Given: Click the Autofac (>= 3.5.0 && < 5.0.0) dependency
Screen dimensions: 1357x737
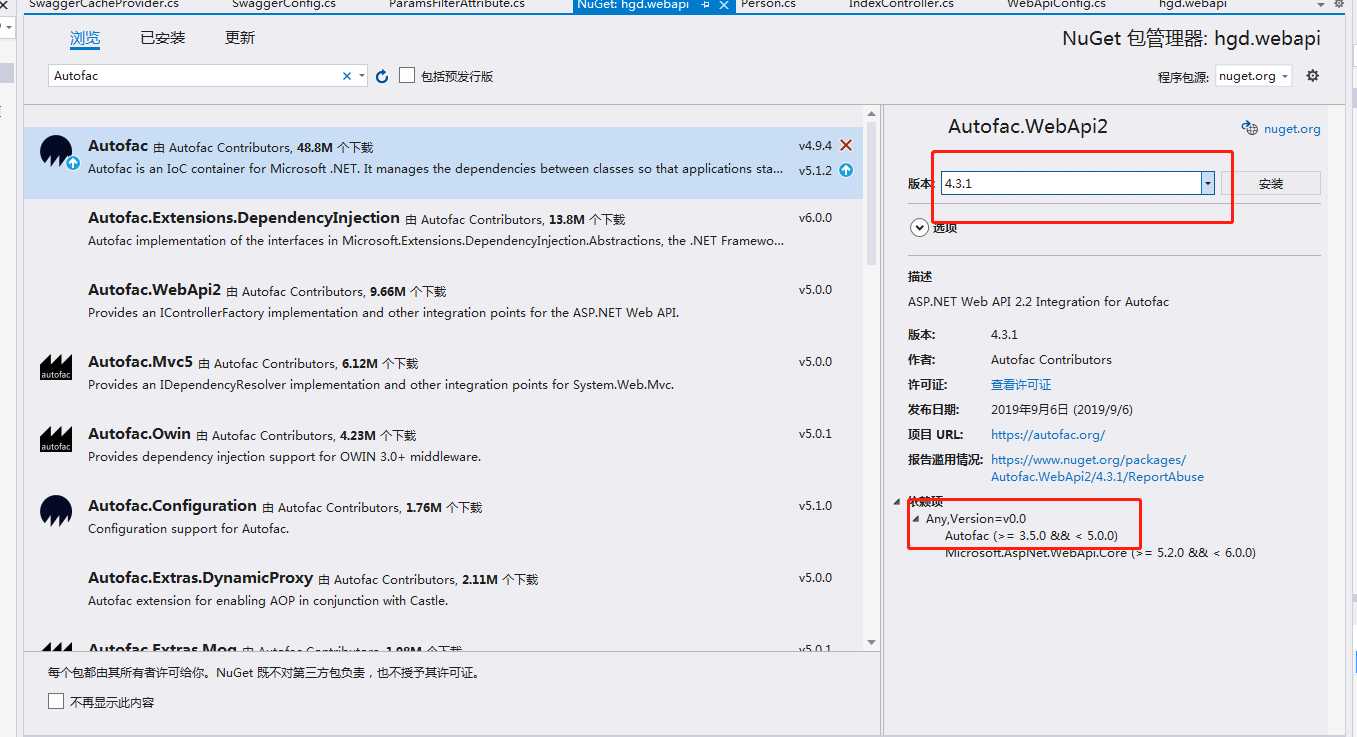Looking at the screenshot, I should point(1031,536).
